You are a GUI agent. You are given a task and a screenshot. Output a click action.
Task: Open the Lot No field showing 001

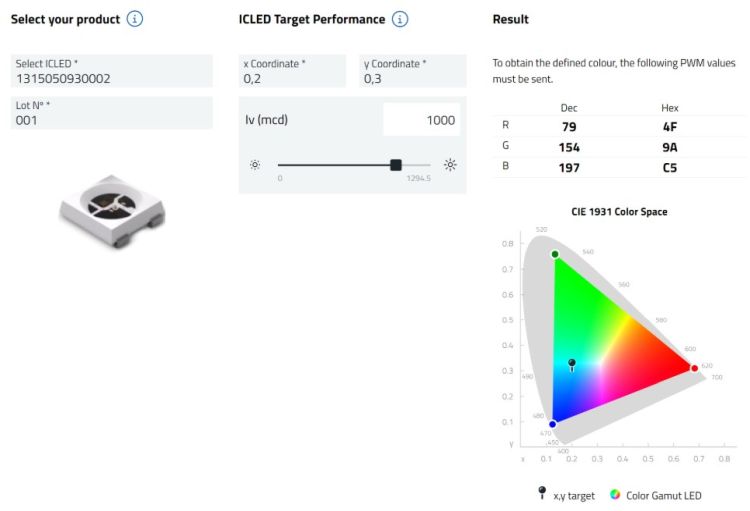click(111, 113)
